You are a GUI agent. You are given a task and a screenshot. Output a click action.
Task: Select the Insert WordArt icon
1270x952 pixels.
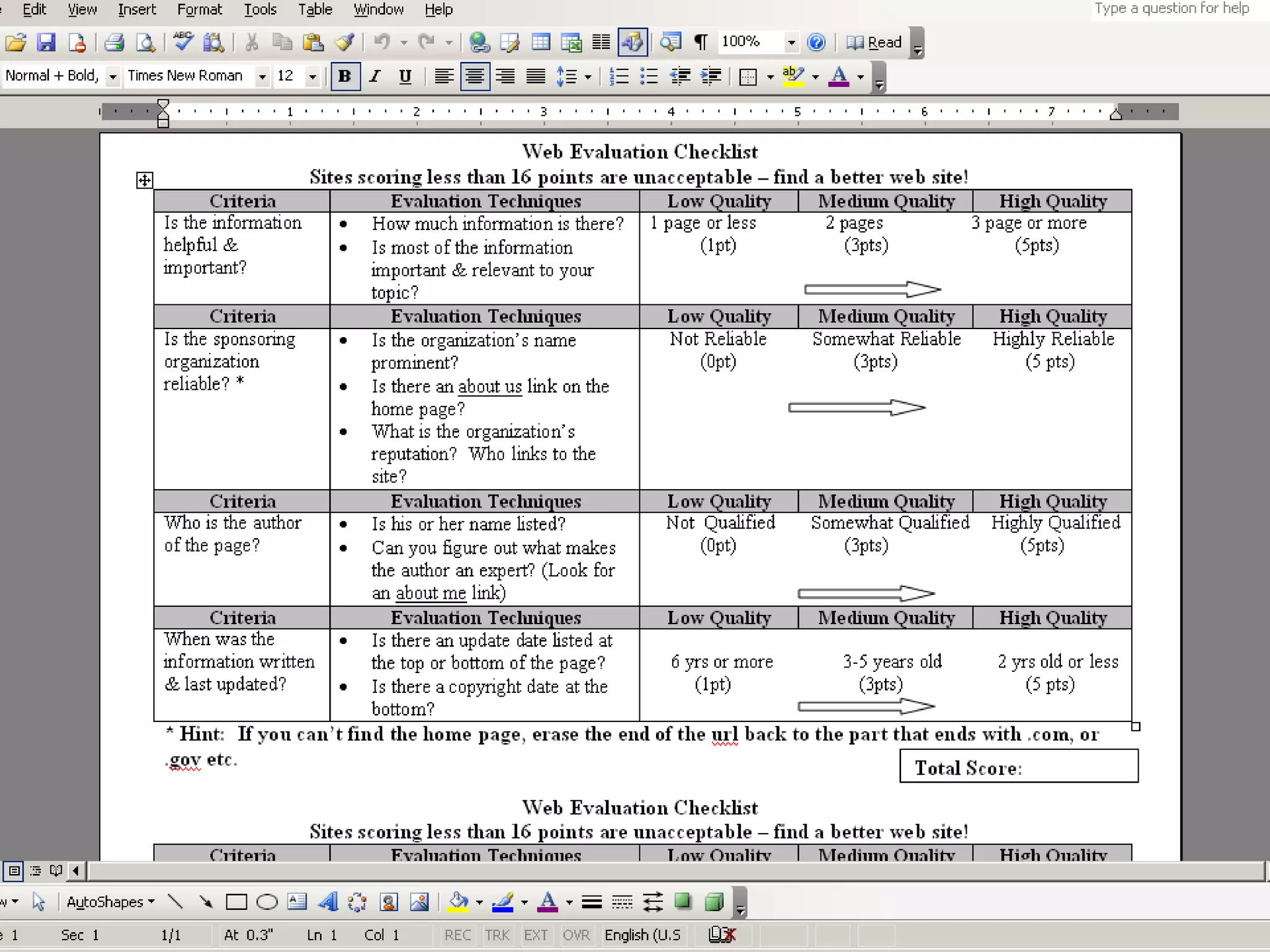click(327, 902)
